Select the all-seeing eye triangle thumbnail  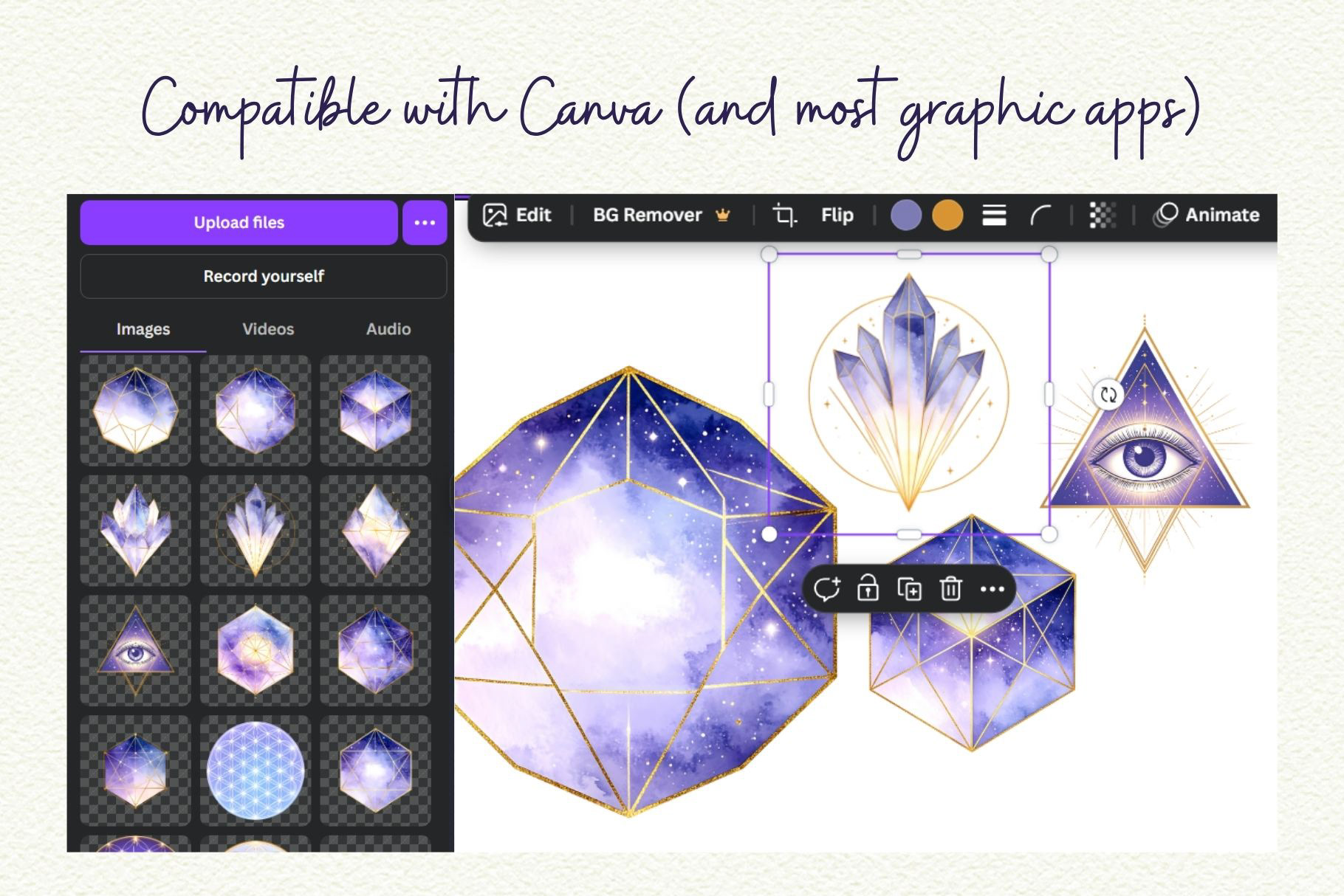(135, 651)
